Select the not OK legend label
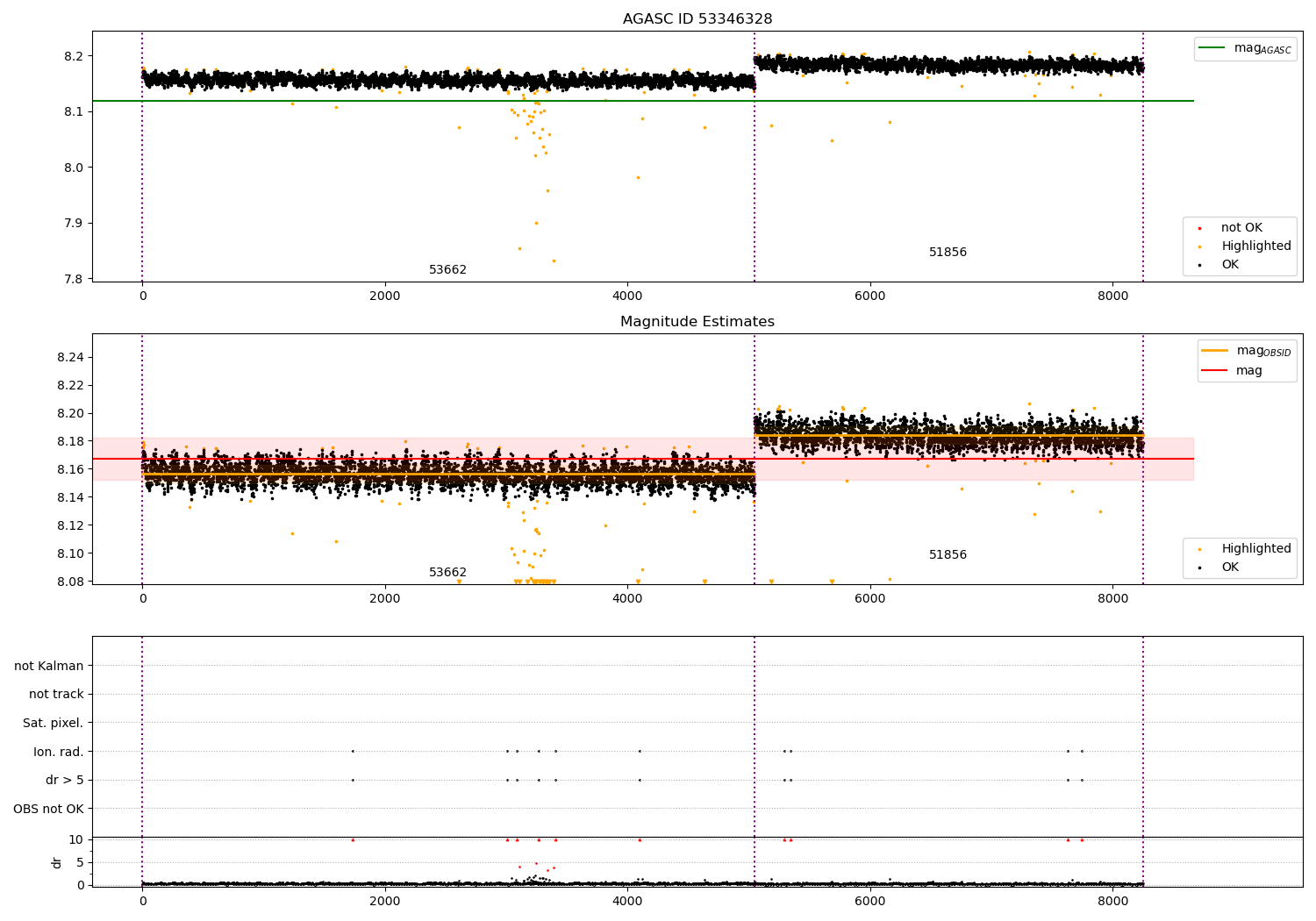The width and height of the screenshot is (1316, 921). 1241,228
